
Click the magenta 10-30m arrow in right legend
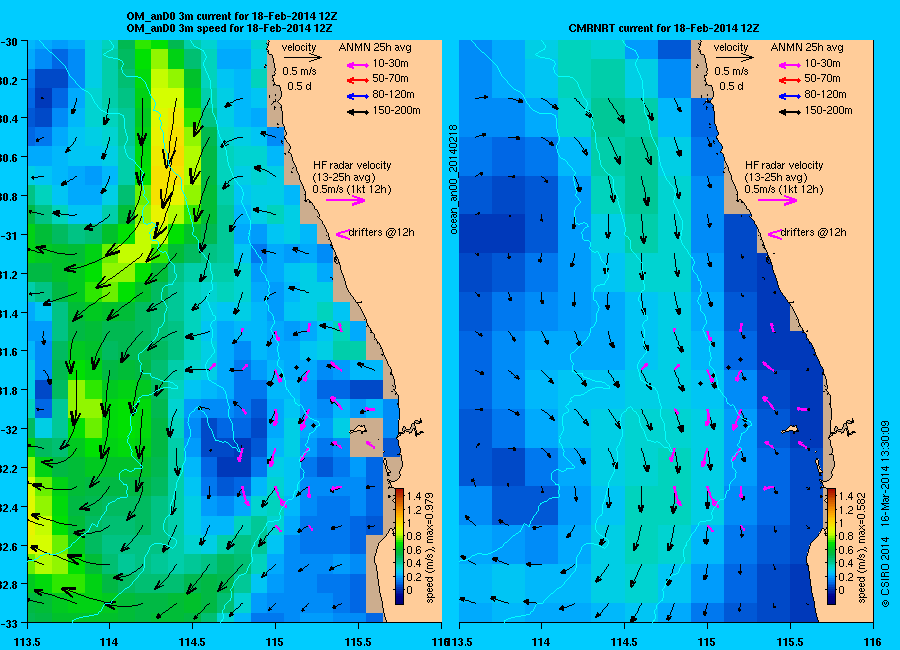(x=790, y=65)
